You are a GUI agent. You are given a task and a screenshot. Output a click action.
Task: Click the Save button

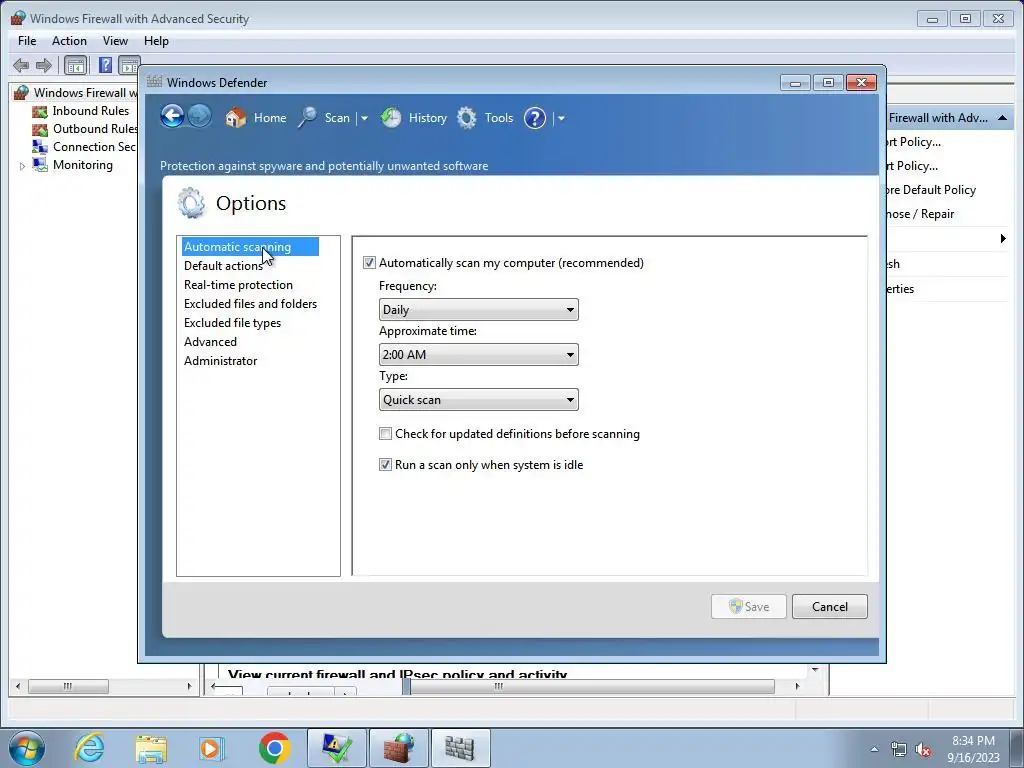748,606
